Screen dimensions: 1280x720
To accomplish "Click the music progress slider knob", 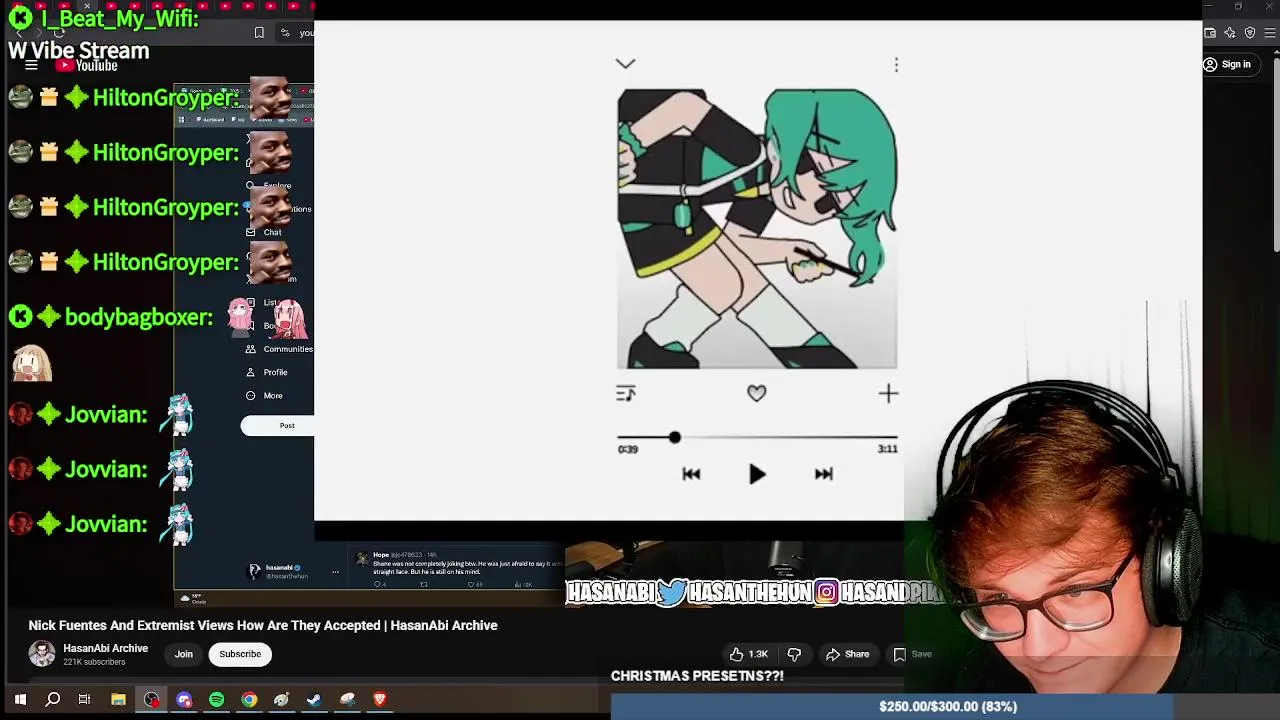I will click(675, 438).
